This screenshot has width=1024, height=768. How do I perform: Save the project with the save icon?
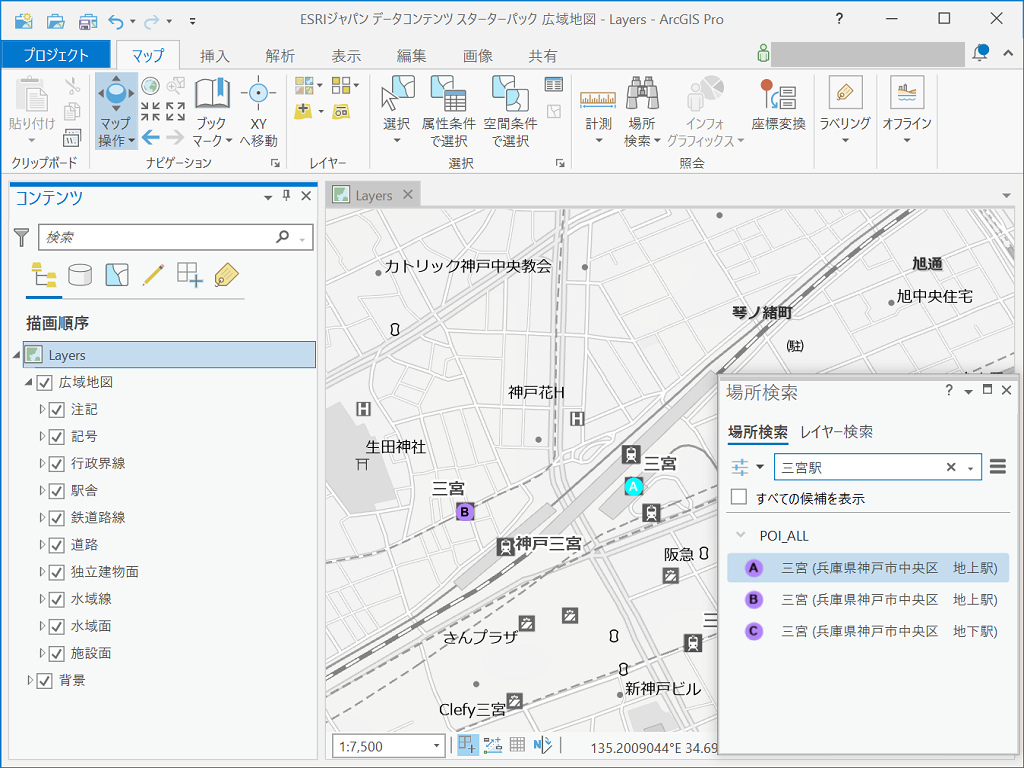(88, 21)
